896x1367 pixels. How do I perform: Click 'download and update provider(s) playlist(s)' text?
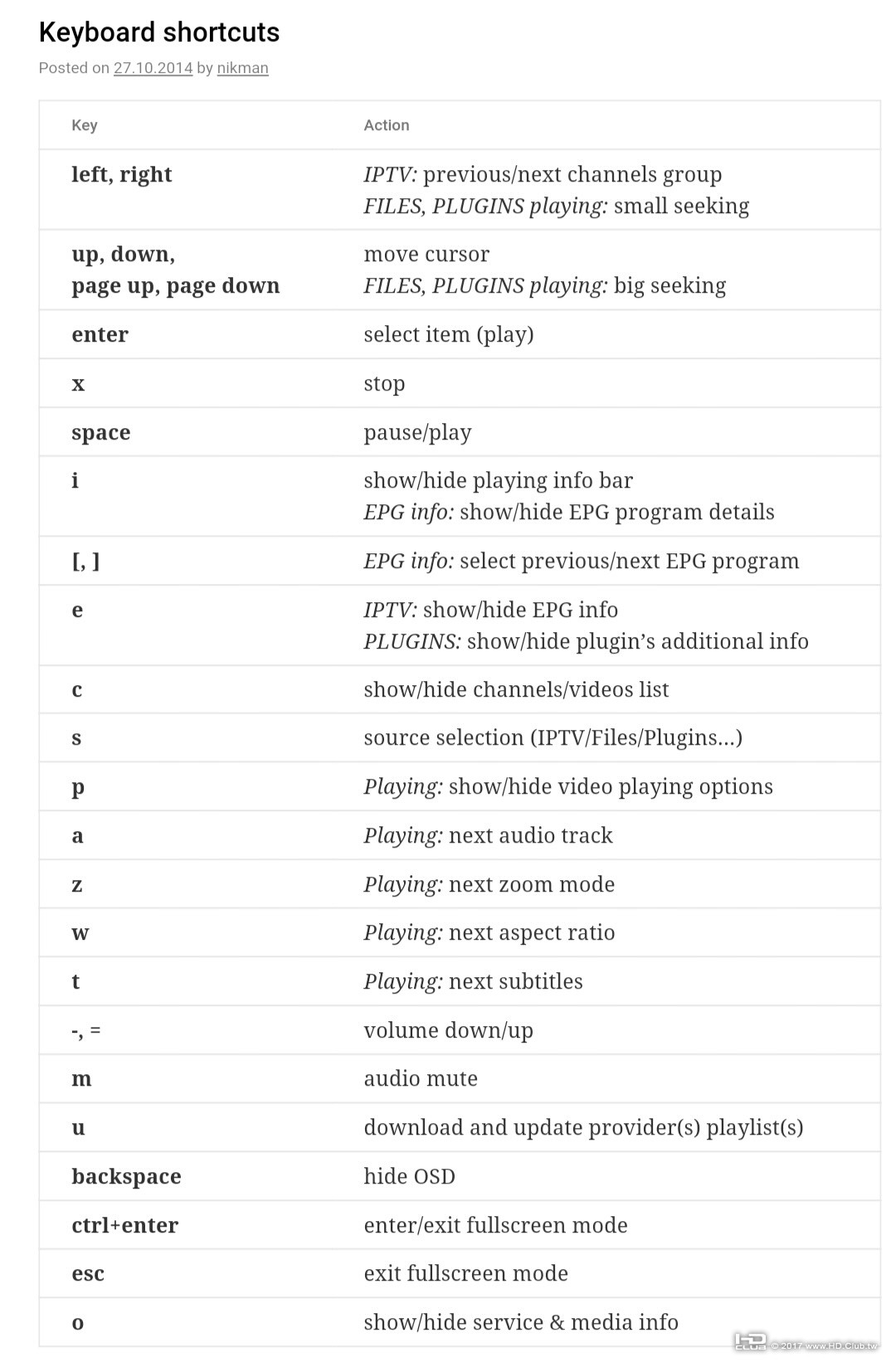583,1127
